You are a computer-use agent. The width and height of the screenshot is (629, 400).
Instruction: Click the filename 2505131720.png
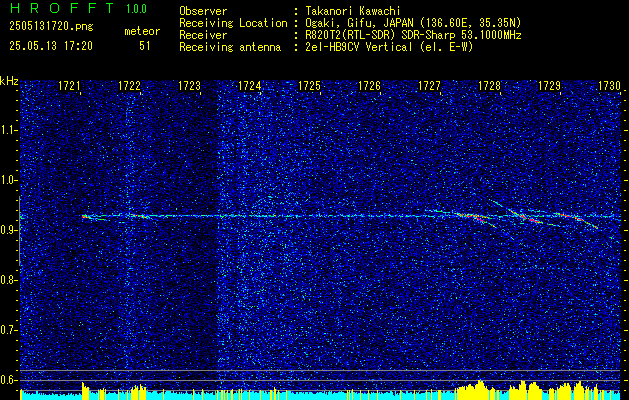point(51,27)
